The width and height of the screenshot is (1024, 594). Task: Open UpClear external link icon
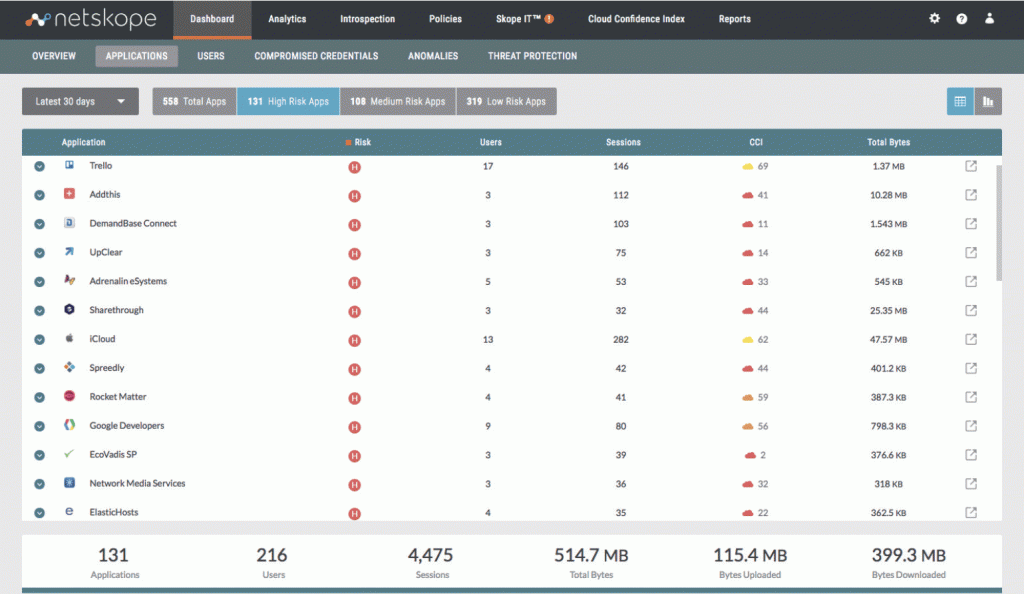pyautogui.click(x=971, y=252)
